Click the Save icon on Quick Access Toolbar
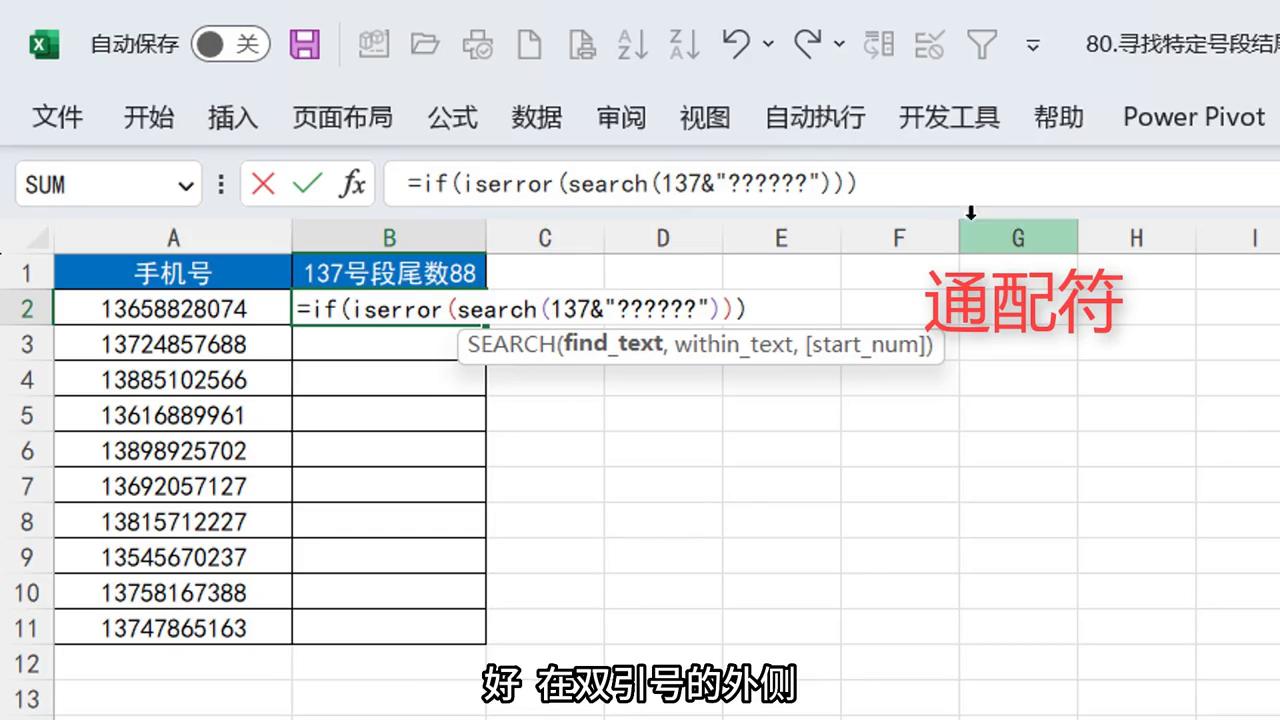 coord(305,44)
